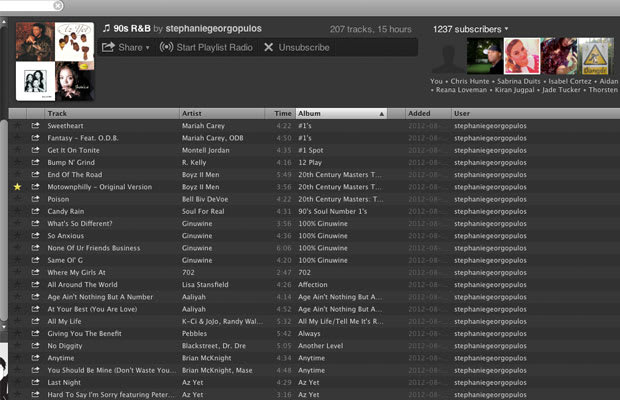Expand the 1237 subscribers dropdown
The image size is (620, 400).
tap(471, 29)
